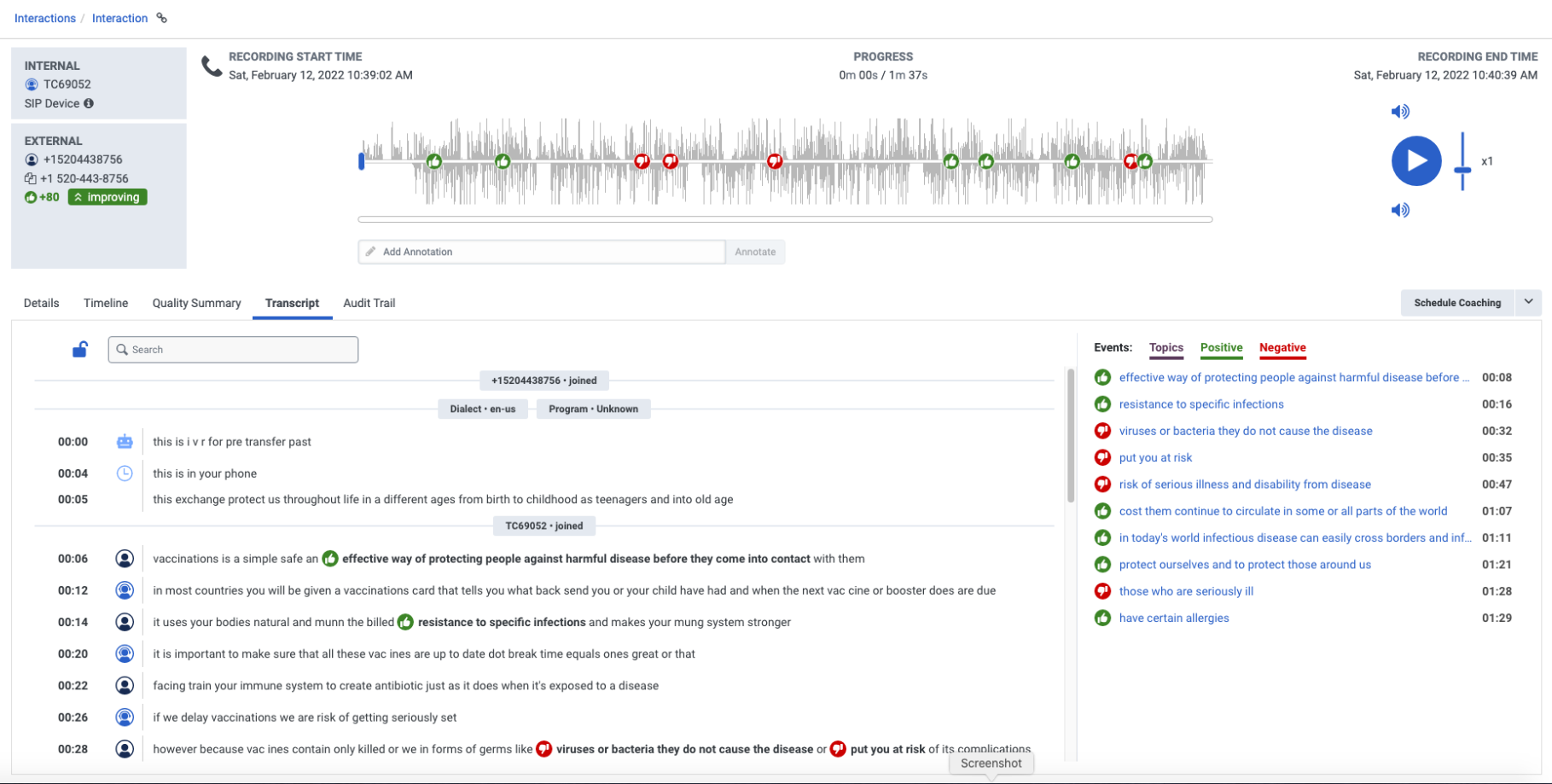Screen dimensions: 1552x784
Task: Click the SIP Device info icon
Action: 89,103
